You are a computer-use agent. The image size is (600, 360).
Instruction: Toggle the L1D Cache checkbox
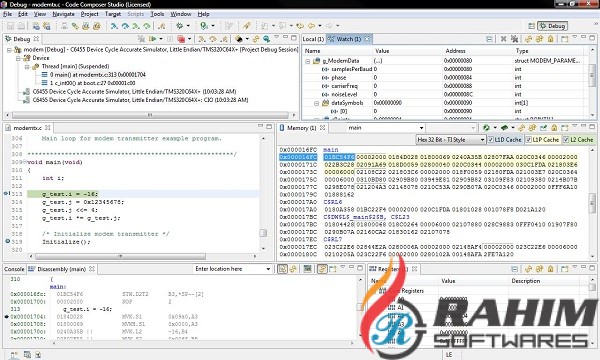[x=491, y=140]
